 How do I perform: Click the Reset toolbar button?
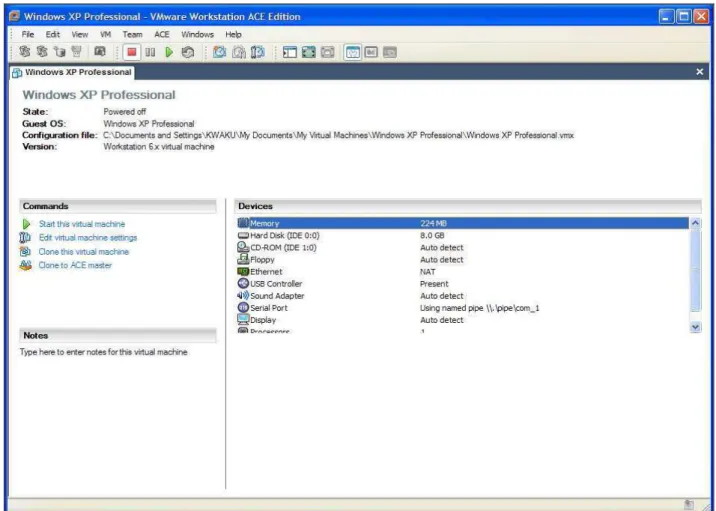[x=188, y=53]
